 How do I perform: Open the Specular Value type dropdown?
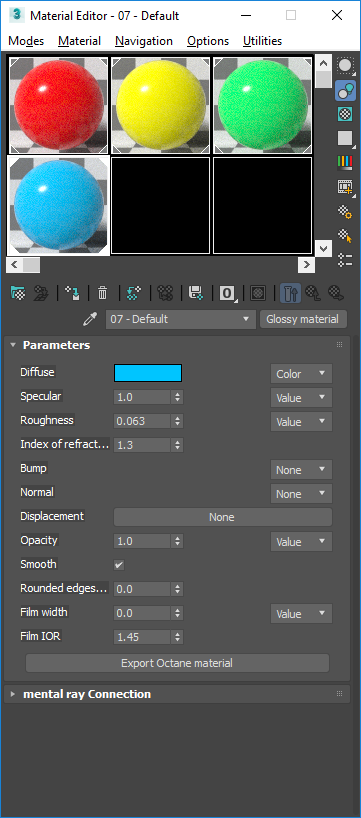click(301, 398)
